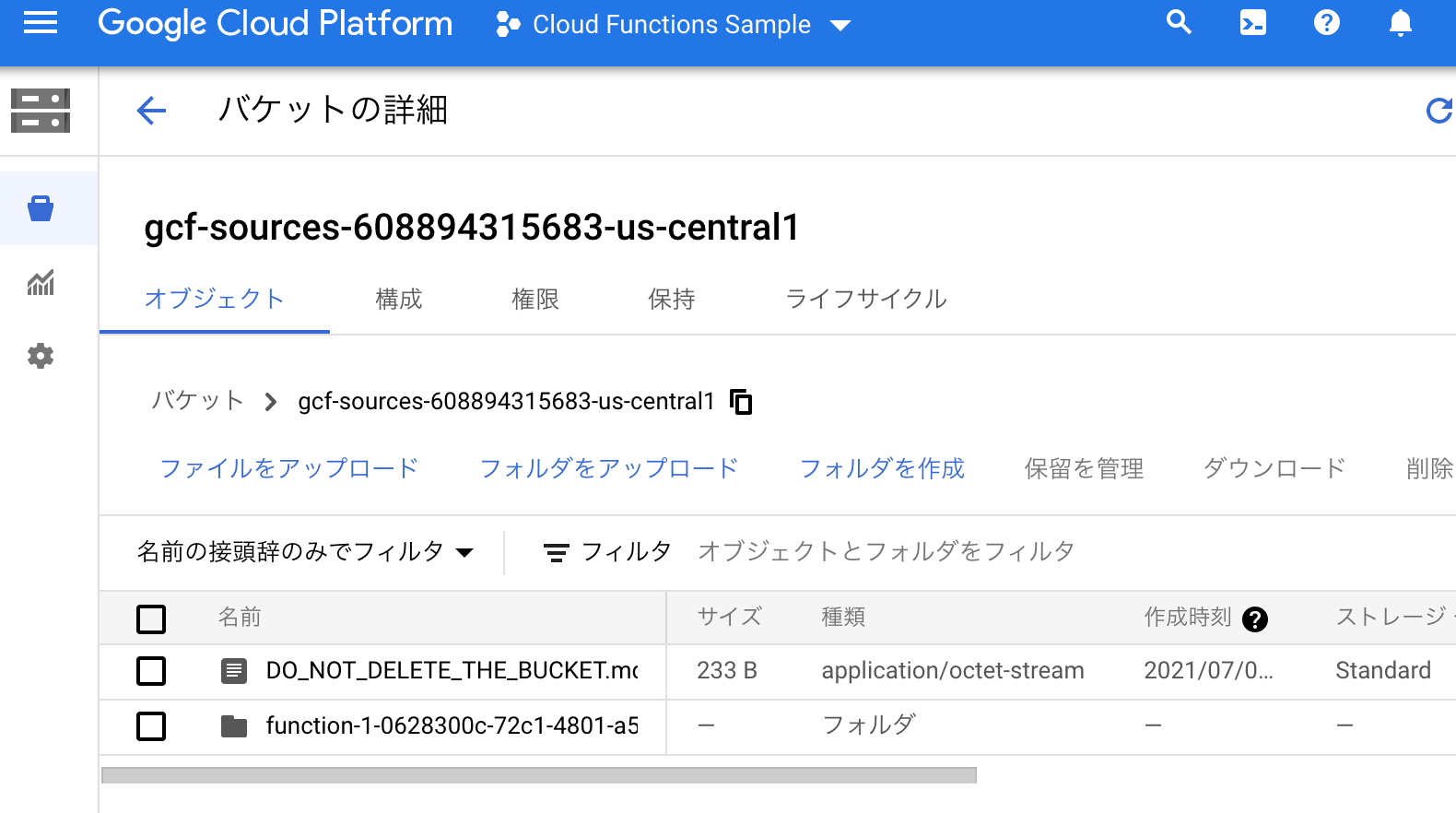This screenshot has height=813, width=1456.
Task: Go back with the left arrow
Action: coord(151,111)
